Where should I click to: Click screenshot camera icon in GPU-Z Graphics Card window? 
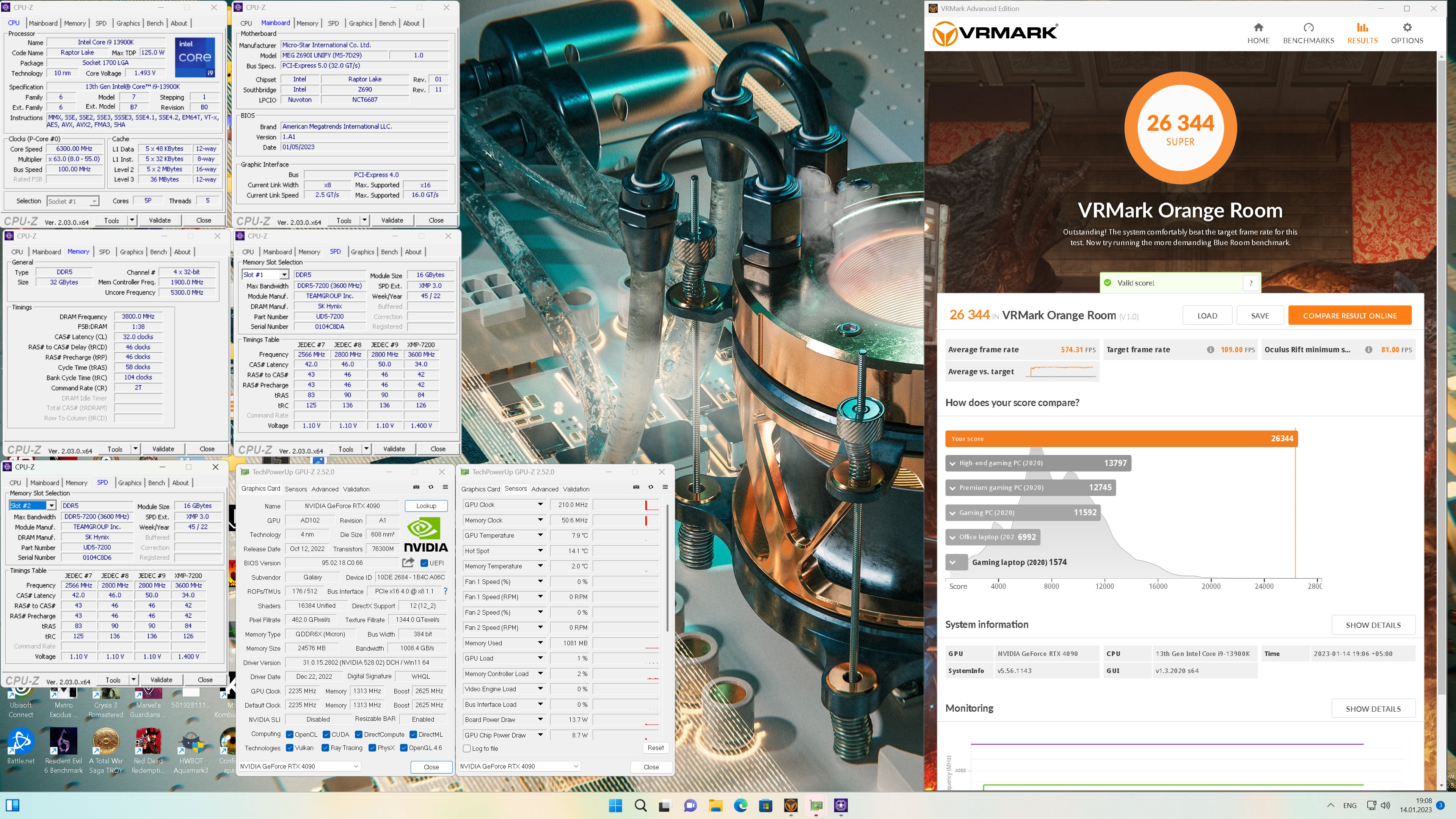click(416, 486)
